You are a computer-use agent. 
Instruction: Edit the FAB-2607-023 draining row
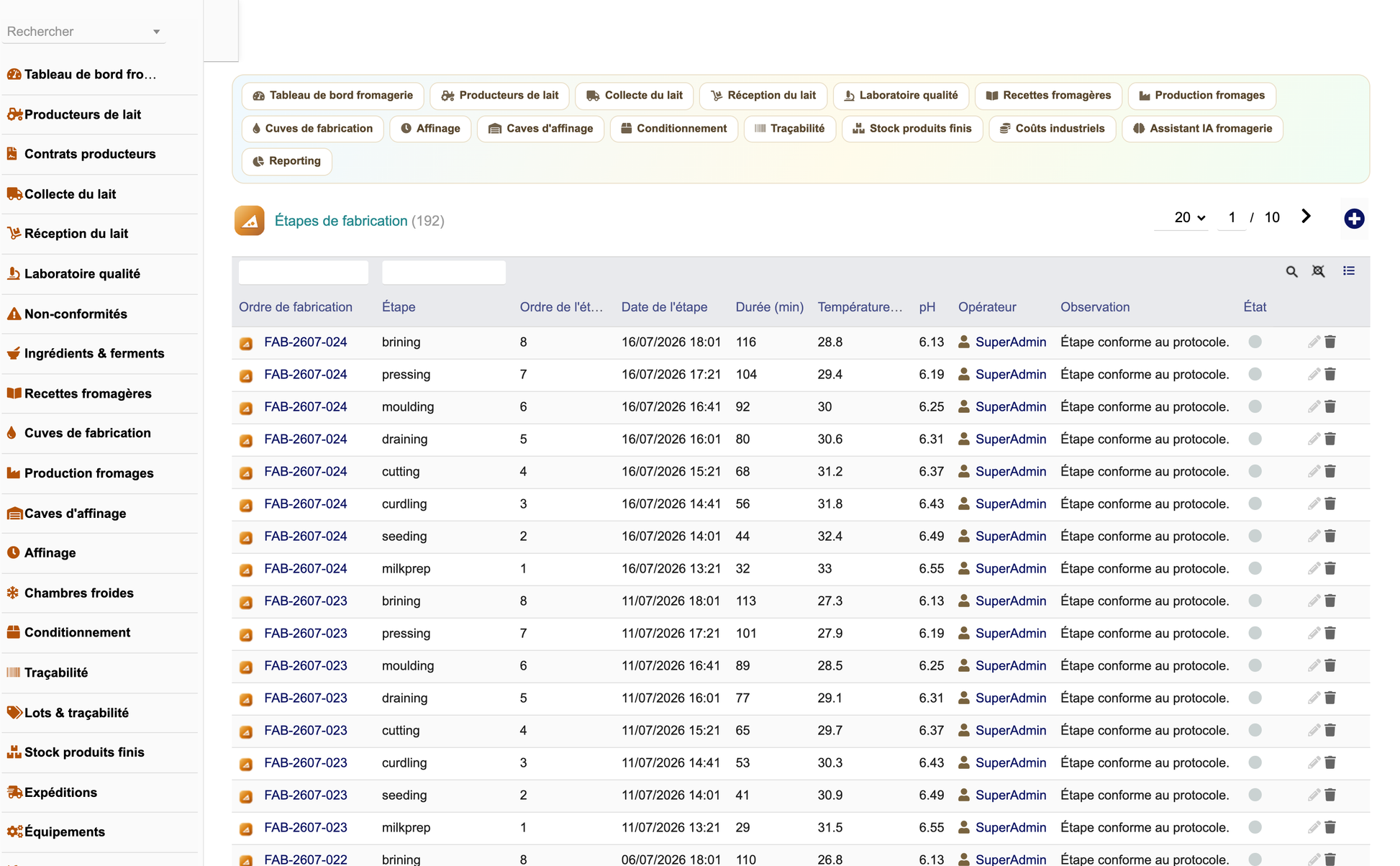click(1314, 698)
